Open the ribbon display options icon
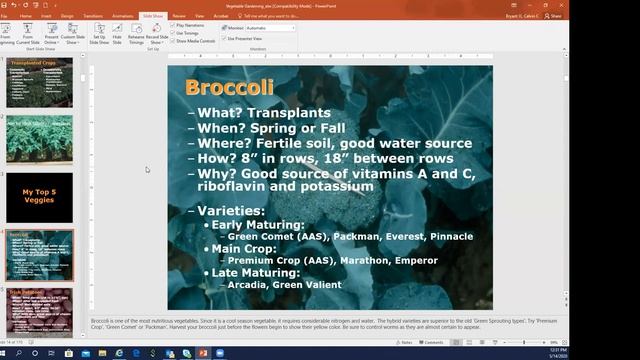This screenshot has width=640, height=360. (514, 5)
